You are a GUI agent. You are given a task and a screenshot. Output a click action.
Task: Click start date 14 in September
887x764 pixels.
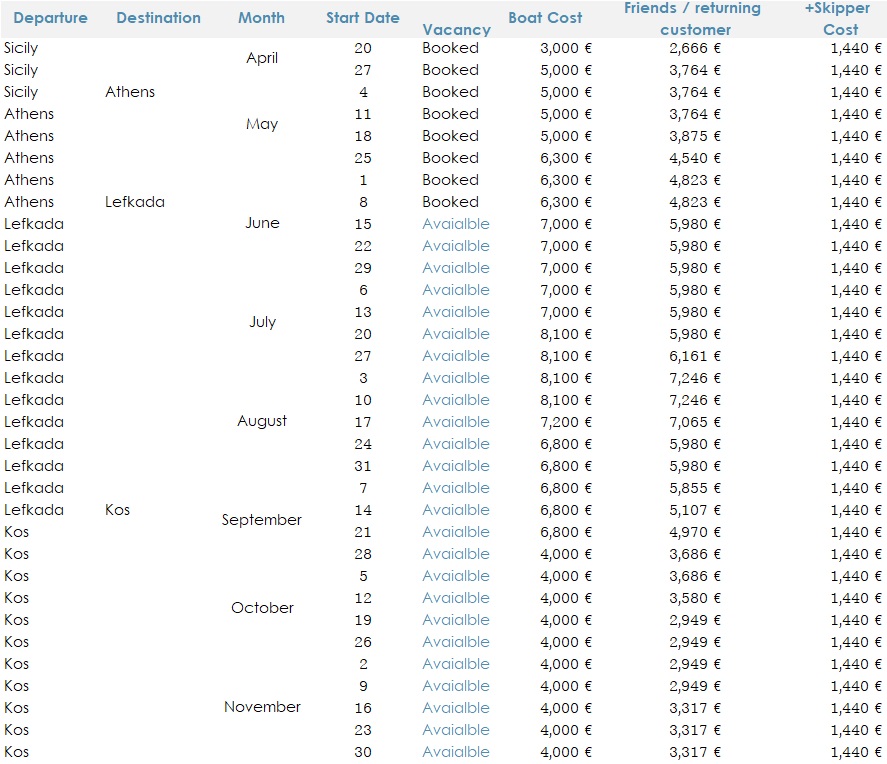(x=363, y=510)
